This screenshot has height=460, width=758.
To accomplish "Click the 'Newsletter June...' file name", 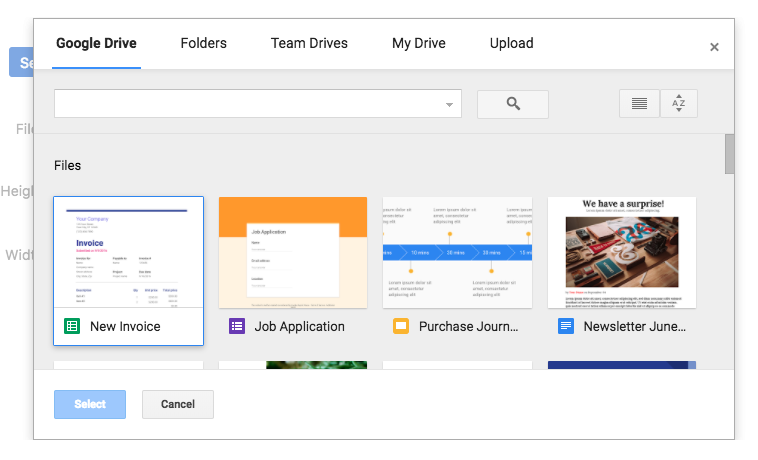I will (x=635, y=327).
